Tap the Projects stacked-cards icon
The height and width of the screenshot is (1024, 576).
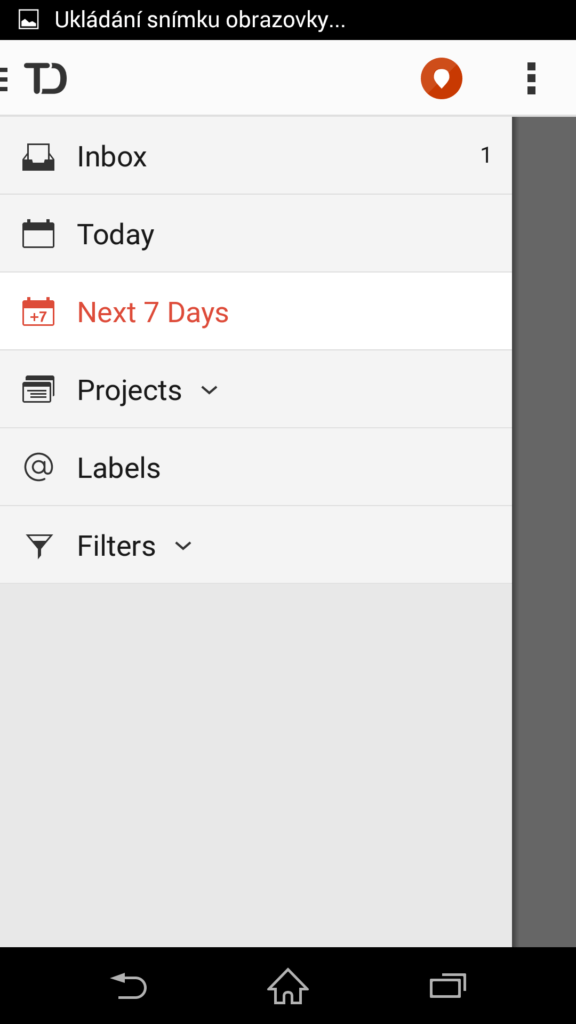[x=38, y=389]
